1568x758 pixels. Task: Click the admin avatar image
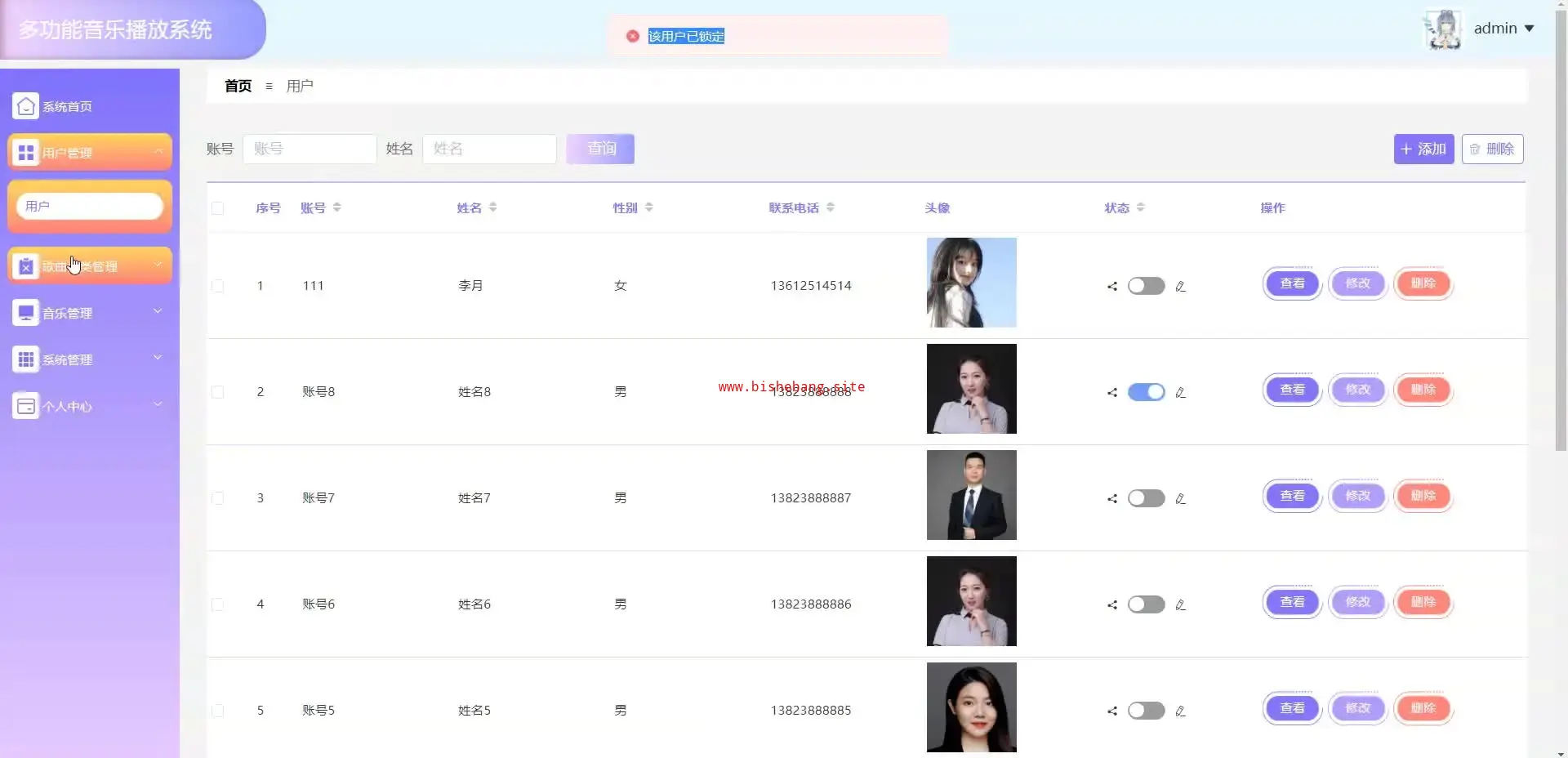(x=1443, y=29)
